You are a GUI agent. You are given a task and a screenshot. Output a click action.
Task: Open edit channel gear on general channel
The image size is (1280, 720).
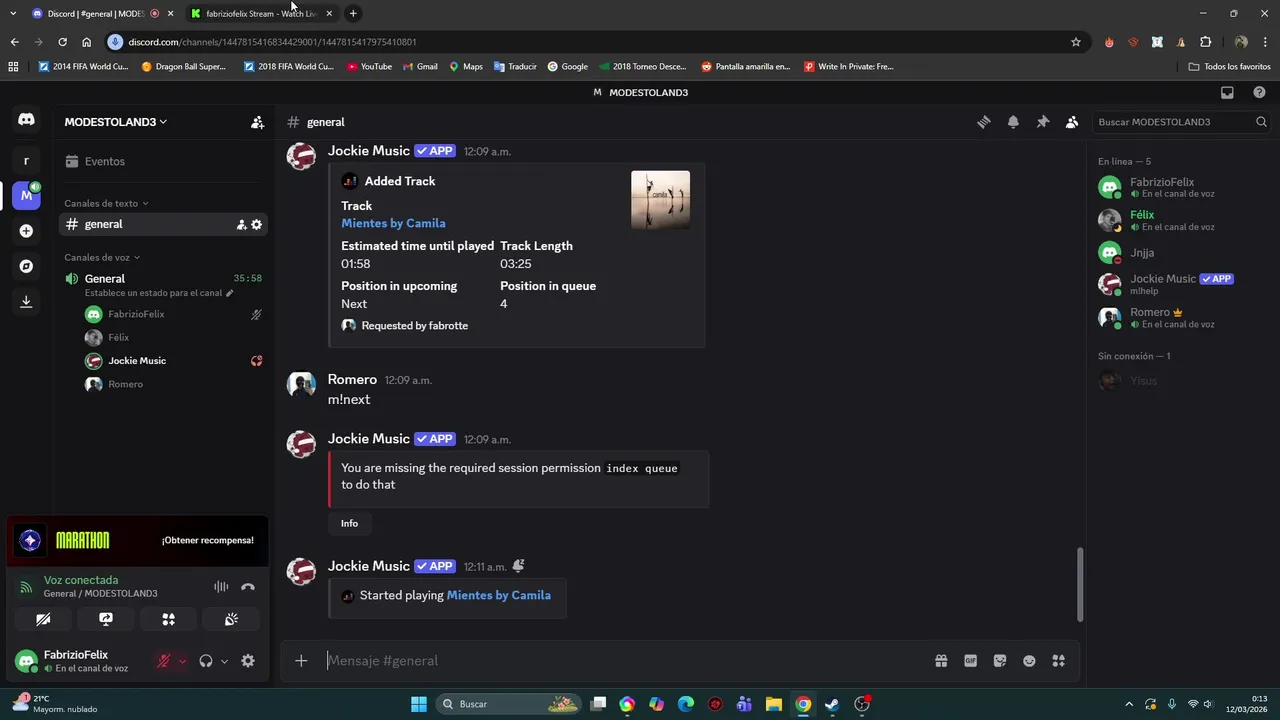click(x=256, y=225)
